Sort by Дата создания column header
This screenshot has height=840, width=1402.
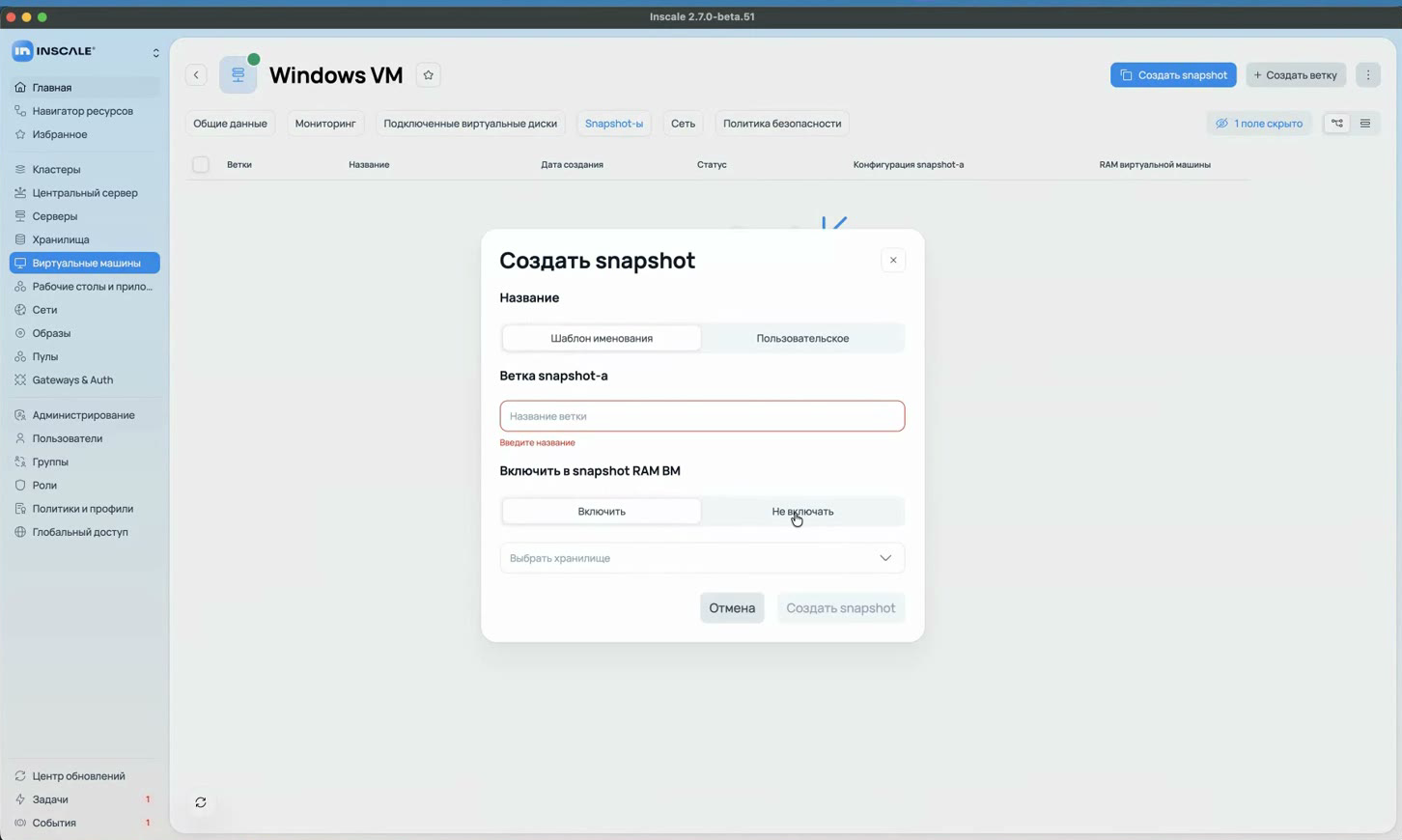pyautogui.click(x=572, y=165)
